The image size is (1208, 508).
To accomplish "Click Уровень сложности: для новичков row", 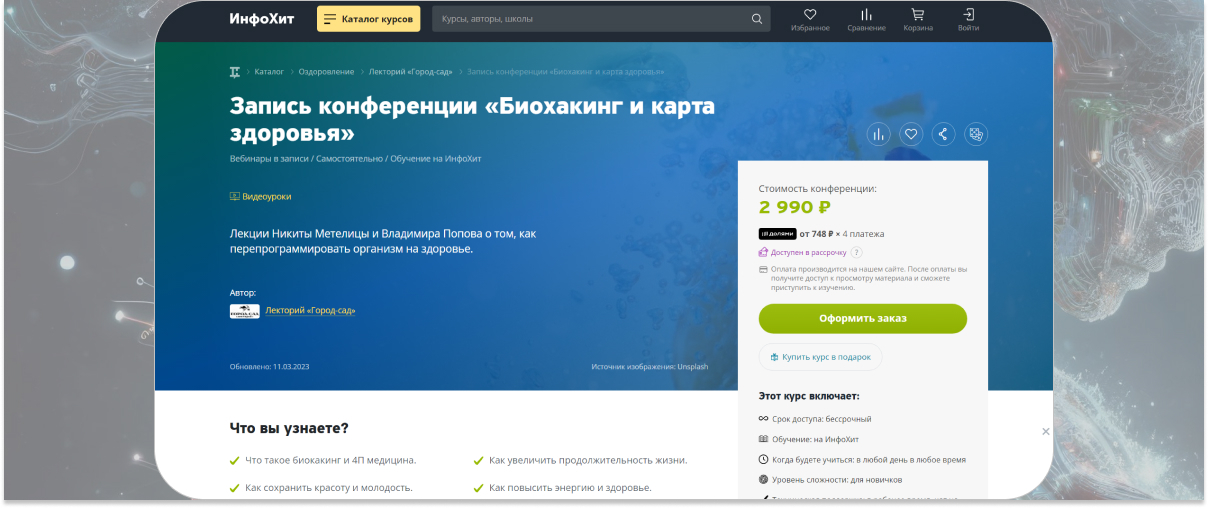I will click(830, 480).
